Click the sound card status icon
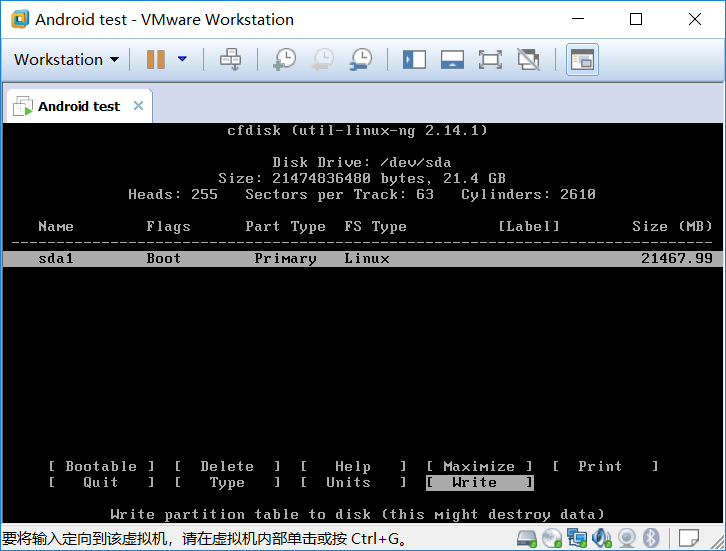The height and width of the screenshot is (551, 726). point(602,538)
